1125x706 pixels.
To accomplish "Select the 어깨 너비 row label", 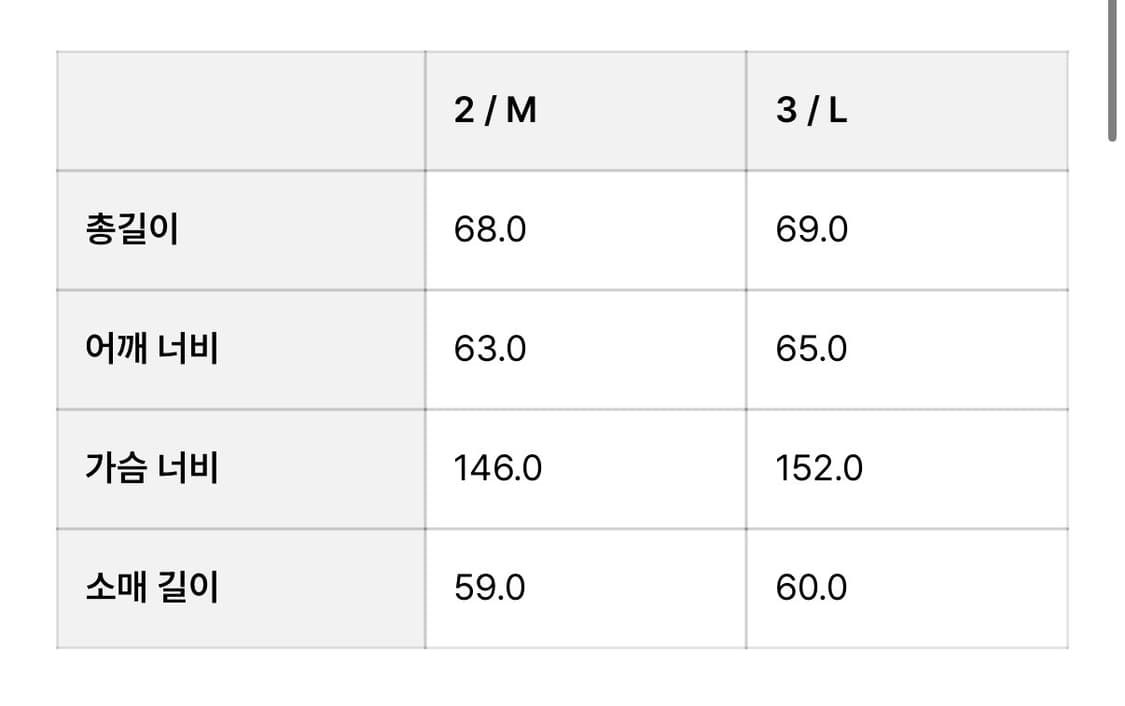I will (152, 349).
